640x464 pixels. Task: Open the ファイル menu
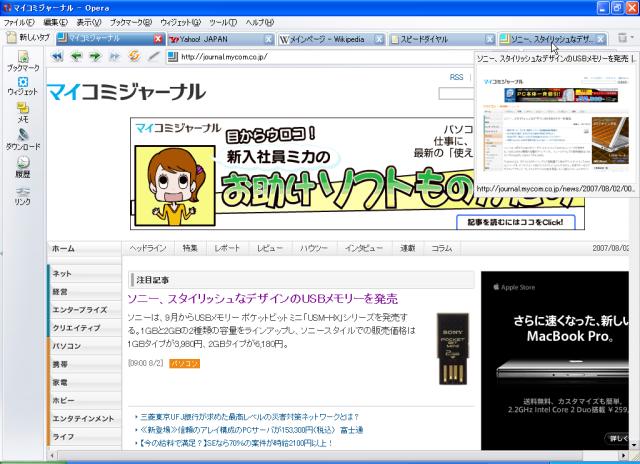tap(19, 22)
